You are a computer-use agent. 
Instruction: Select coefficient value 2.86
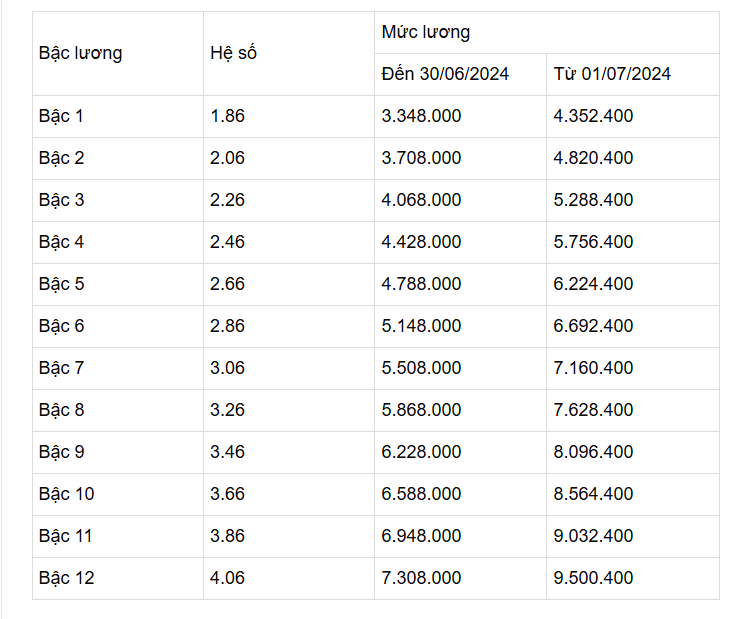click(x=227, y=326)
